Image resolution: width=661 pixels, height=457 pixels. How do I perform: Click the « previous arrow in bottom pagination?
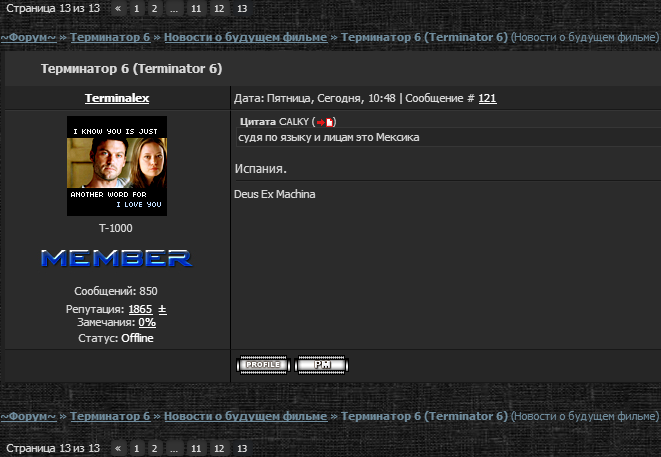(118, 448)
